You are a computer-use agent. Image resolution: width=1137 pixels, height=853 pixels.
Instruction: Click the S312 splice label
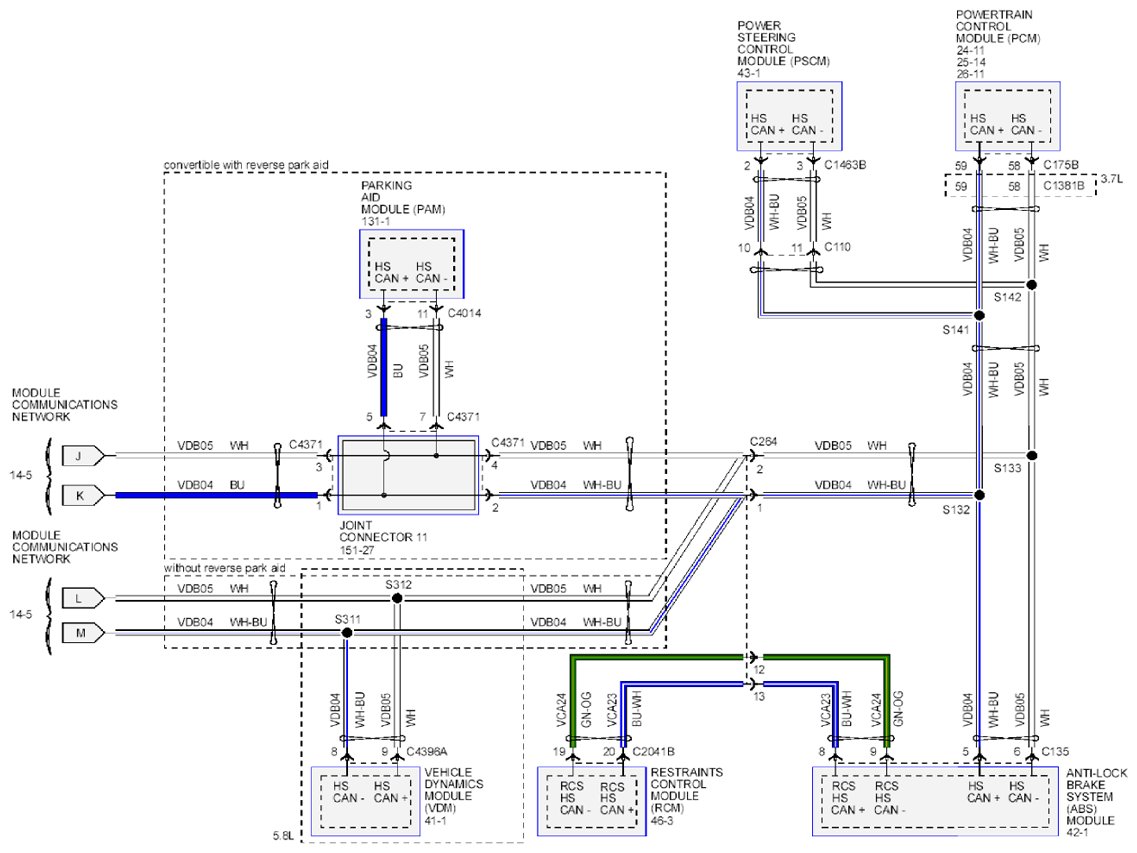tap(398, 585)
